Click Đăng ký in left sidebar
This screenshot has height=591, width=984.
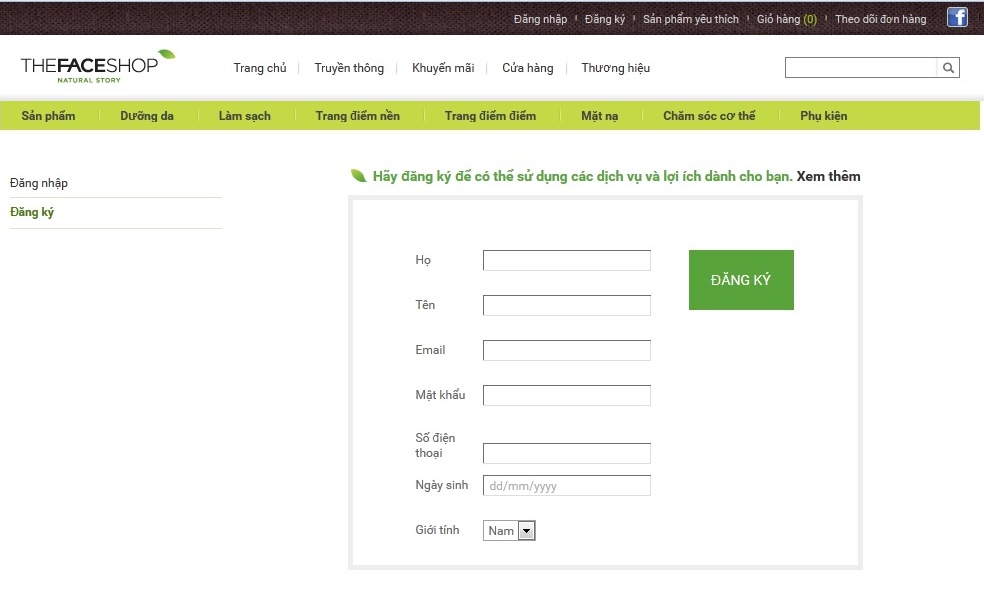(32, 212)
